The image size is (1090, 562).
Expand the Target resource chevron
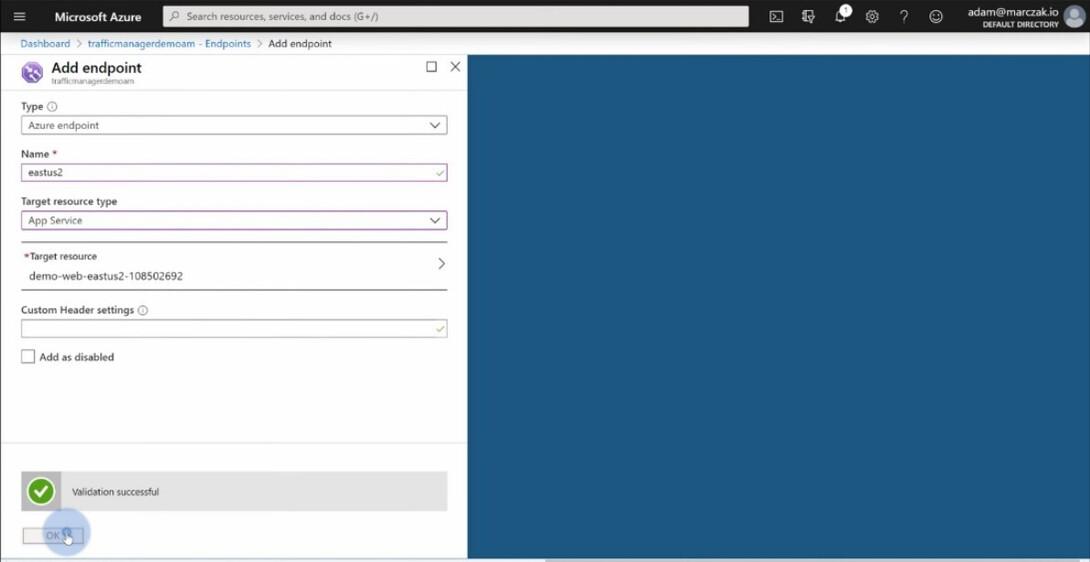click(x=441, y=264)
